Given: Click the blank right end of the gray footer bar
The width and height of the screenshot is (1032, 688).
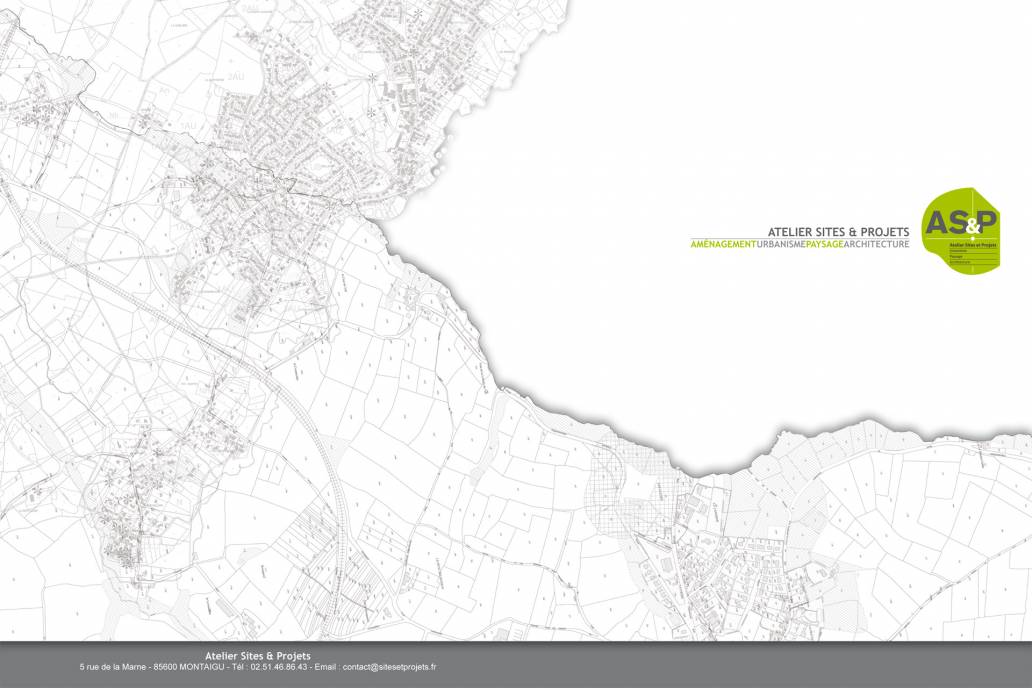Looking at the screenshot, I should point(850,664).
